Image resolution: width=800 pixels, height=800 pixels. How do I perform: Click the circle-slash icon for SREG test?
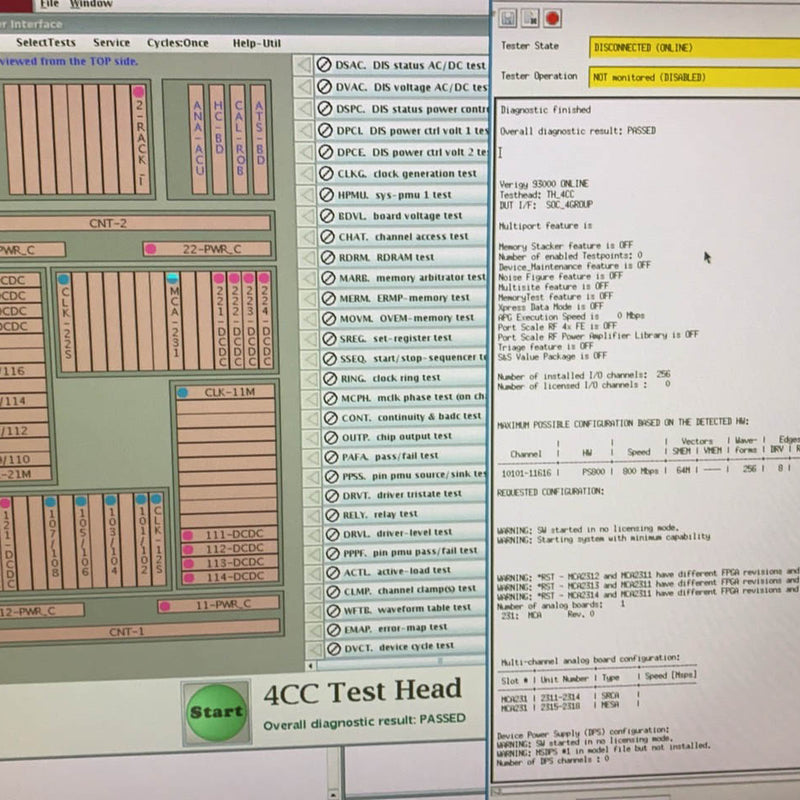click(330, 338)
